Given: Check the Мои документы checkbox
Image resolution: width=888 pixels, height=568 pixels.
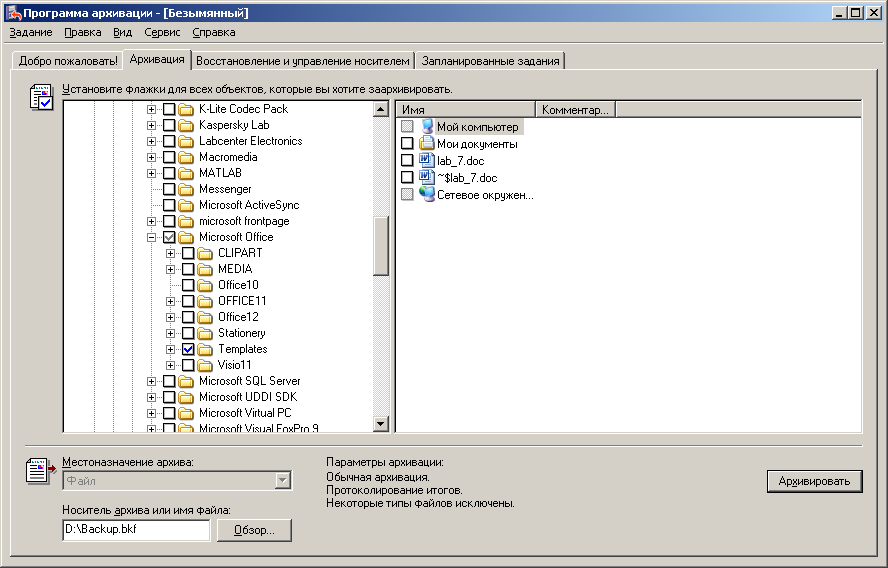Looking at the screenshot, I should 407,143.
